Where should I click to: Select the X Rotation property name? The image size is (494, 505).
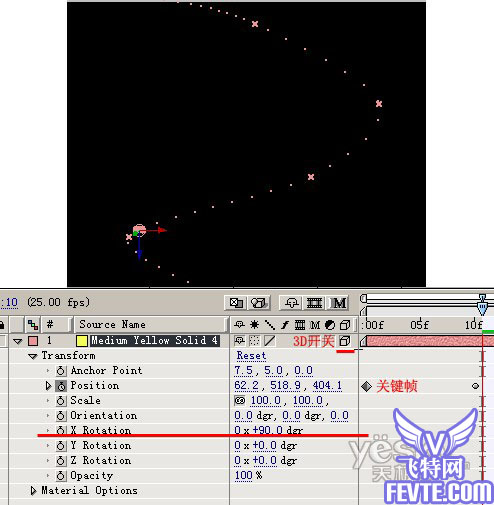[101, 430]
